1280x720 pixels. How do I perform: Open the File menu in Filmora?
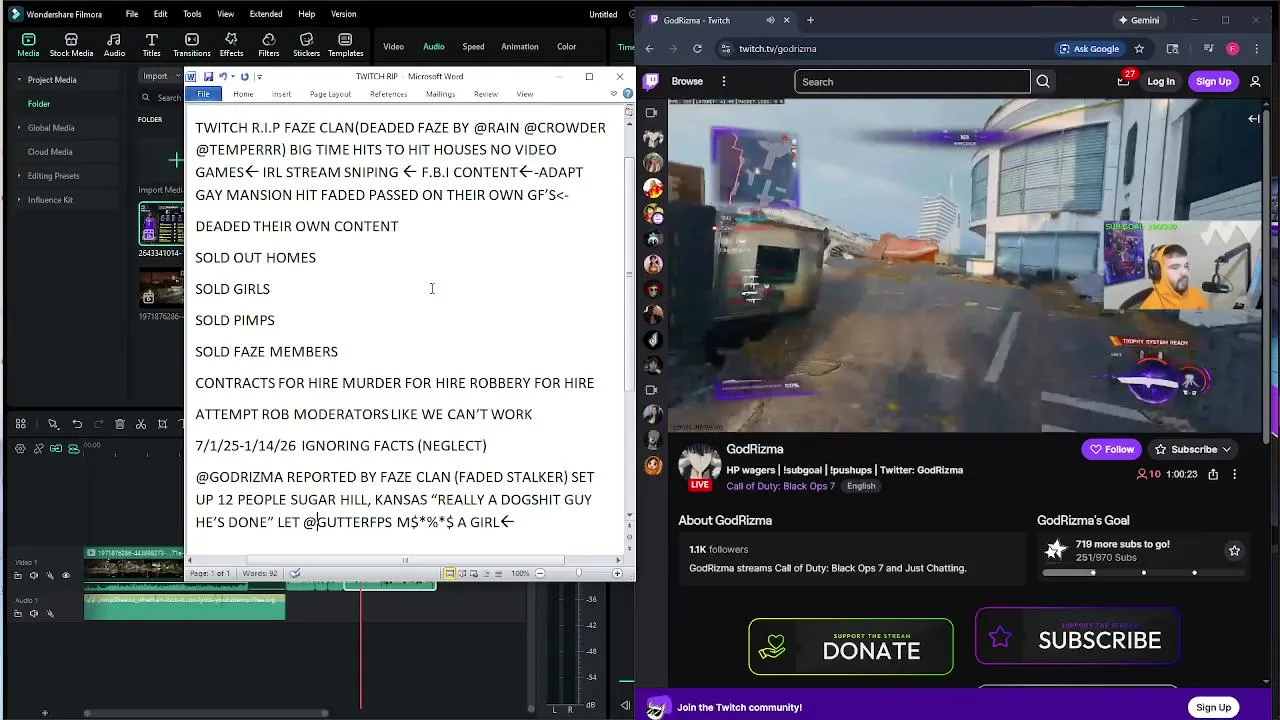point(132,14)
